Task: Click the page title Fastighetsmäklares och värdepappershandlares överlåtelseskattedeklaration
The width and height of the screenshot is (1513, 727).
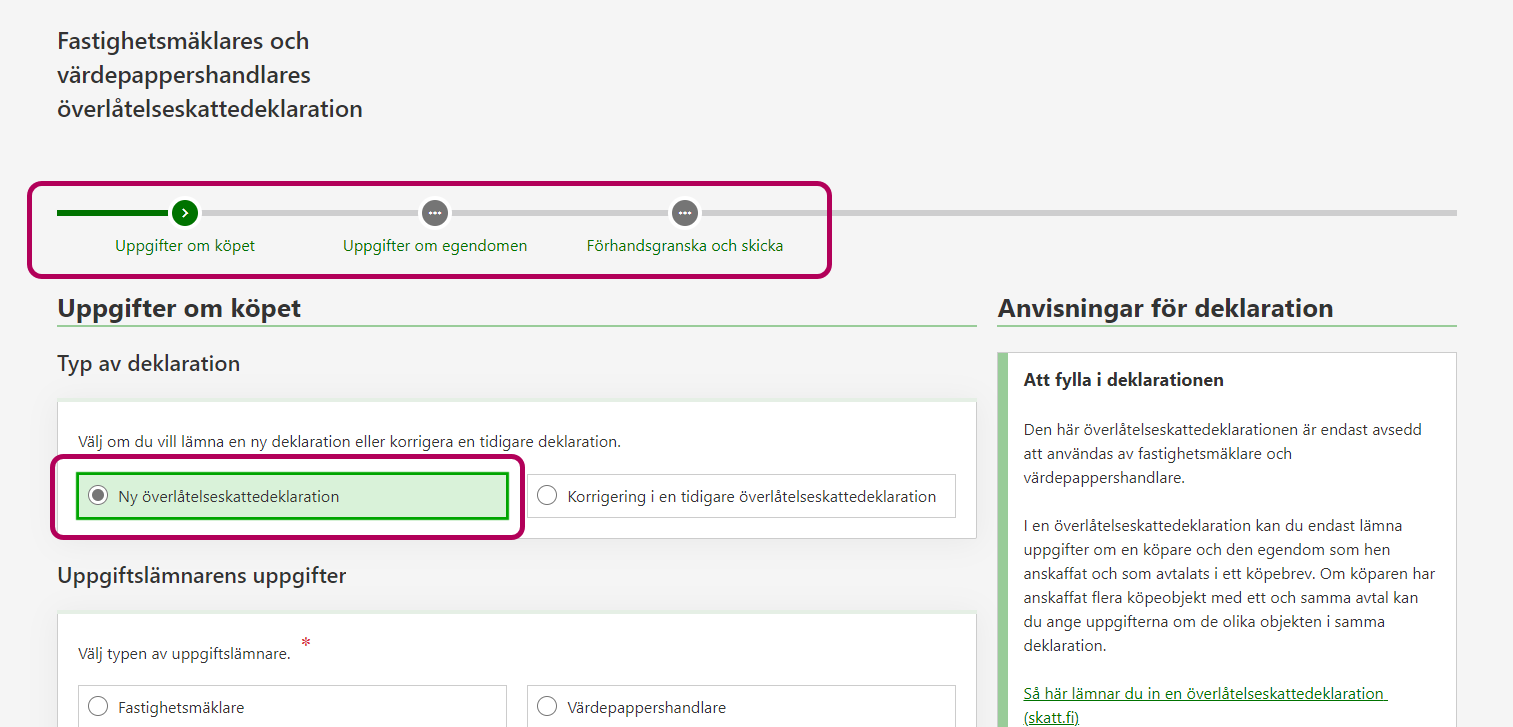Action: click(209, 75)
